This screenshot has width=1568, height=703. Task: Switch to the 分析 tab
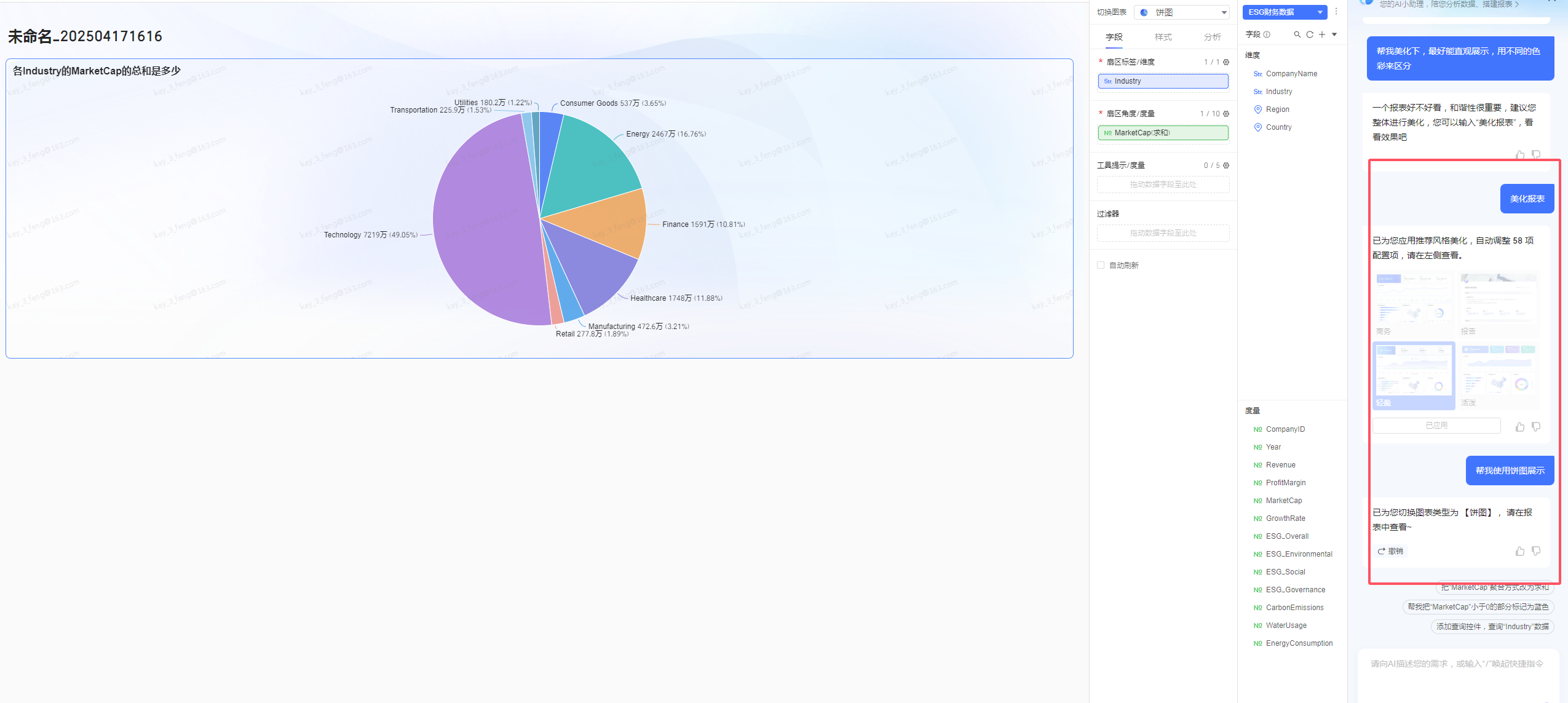[1213, 37]
